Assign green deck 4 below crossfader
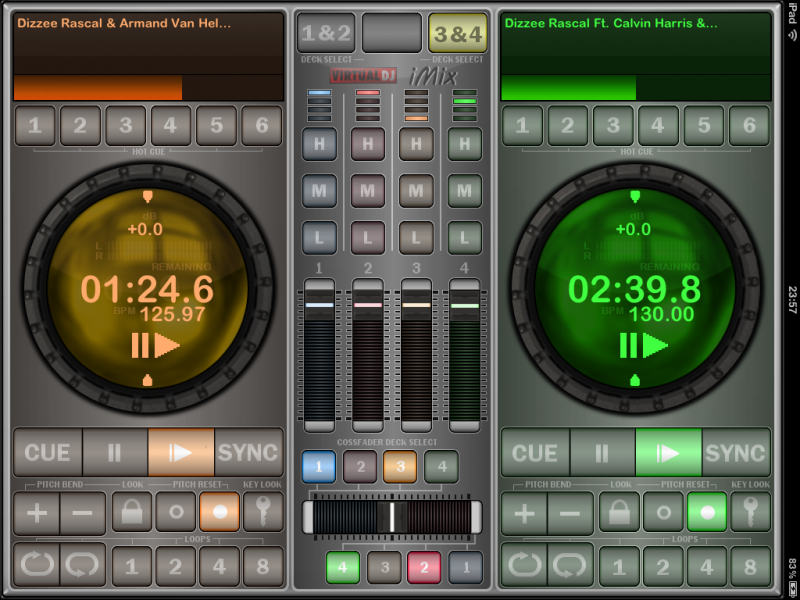Image resolution: width=800 pixels, height=600 pixels. pyautogui.click(x=343, y=567)
